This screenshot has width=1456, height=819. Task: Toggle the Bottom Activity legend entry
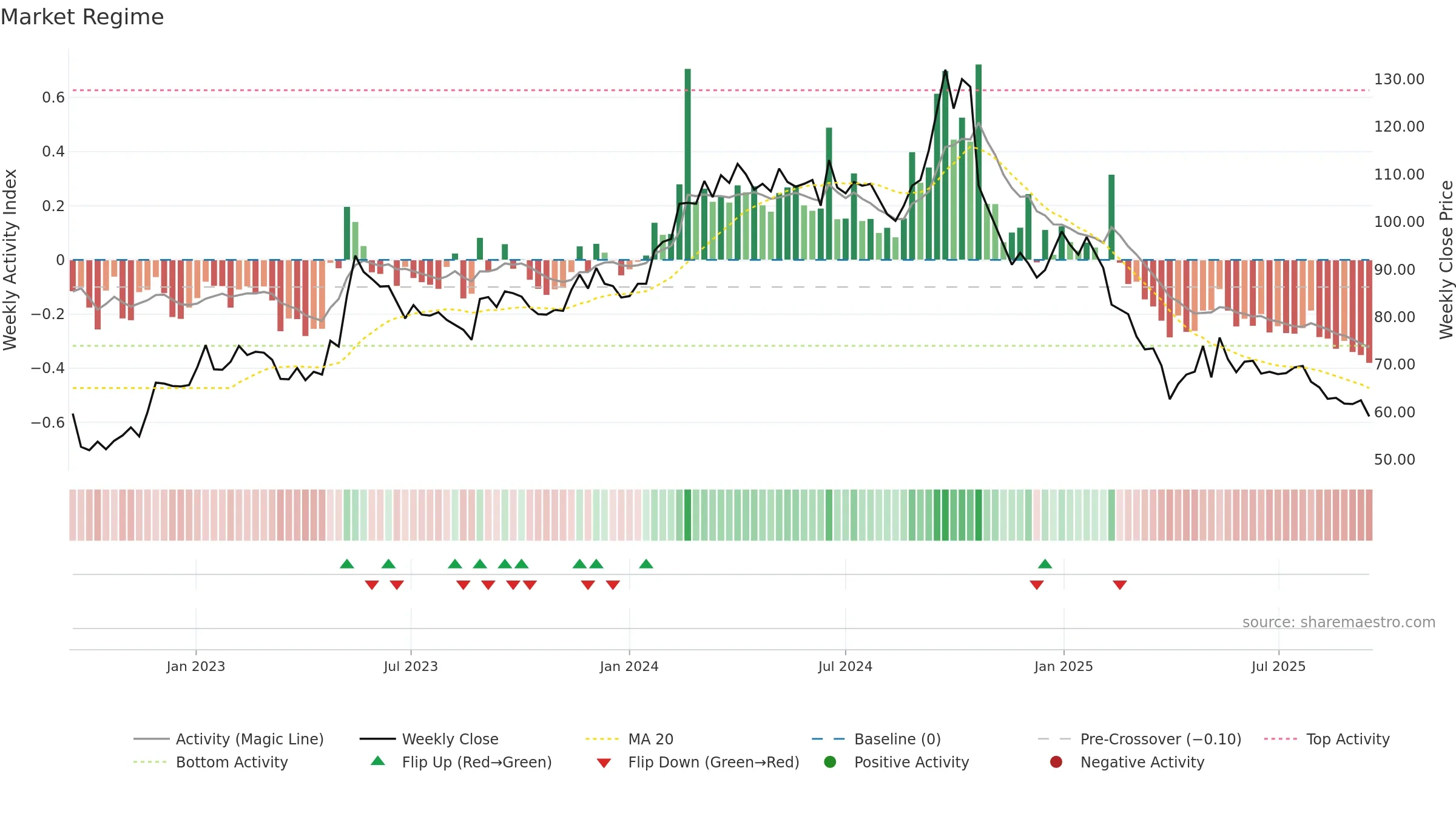211,762
